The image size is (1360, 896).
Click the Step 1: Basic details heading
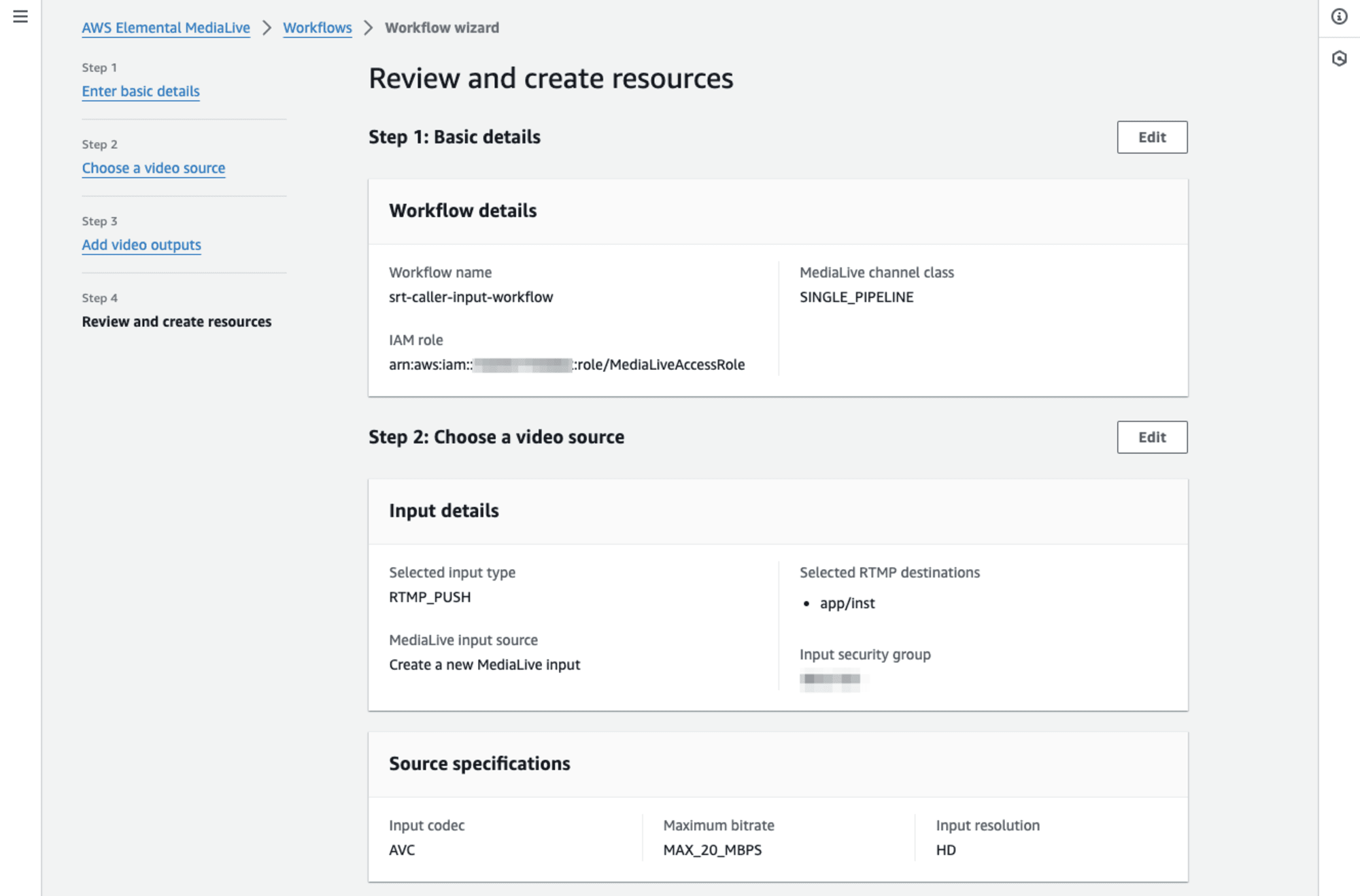pos(454,137)
